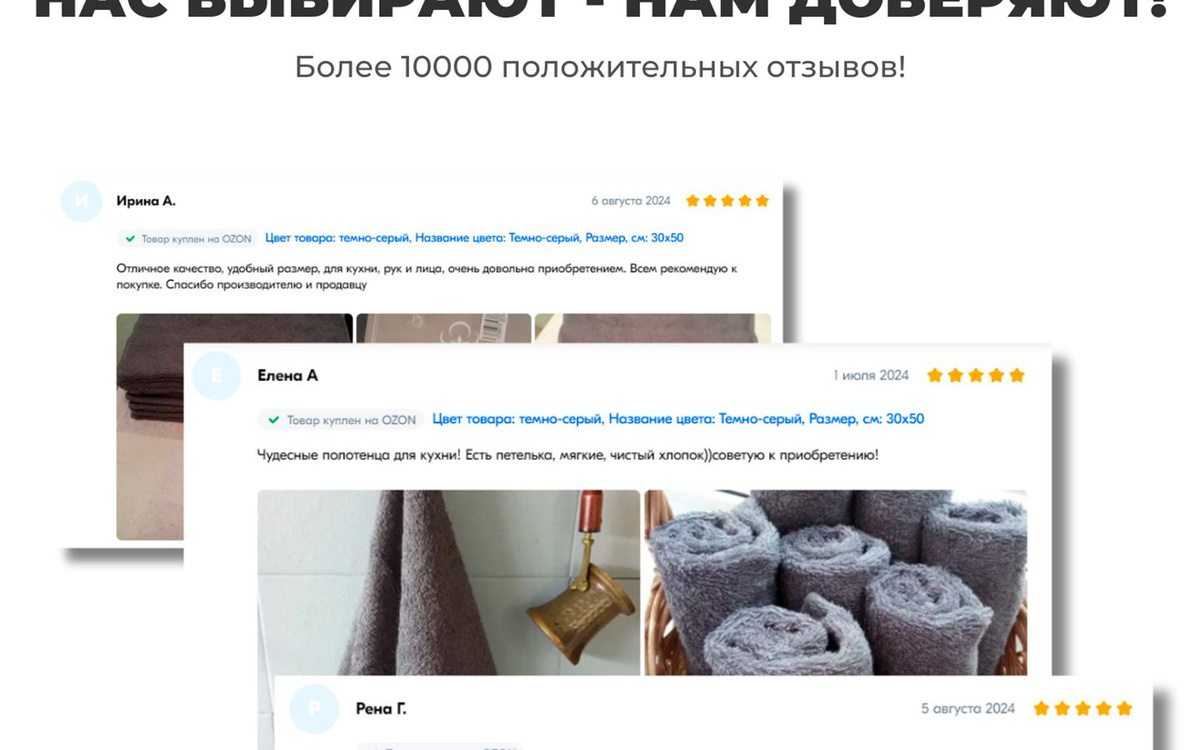The image size is (1200, 750).
Task: Click the star rating on Рена Г. review
Action: [1083, 709]
